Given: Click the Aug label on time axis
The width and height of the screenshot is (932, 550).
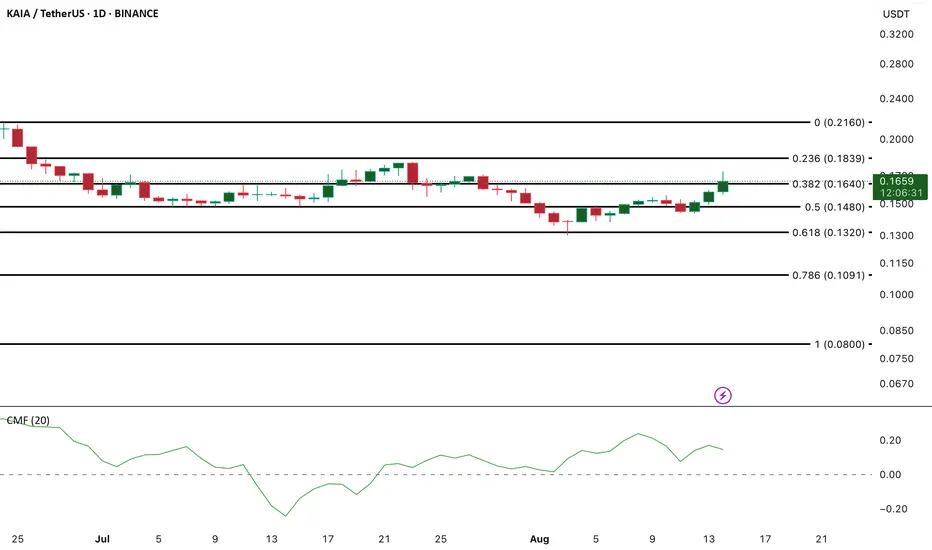Looking at the screenshot, I should (x=539, y=539).
